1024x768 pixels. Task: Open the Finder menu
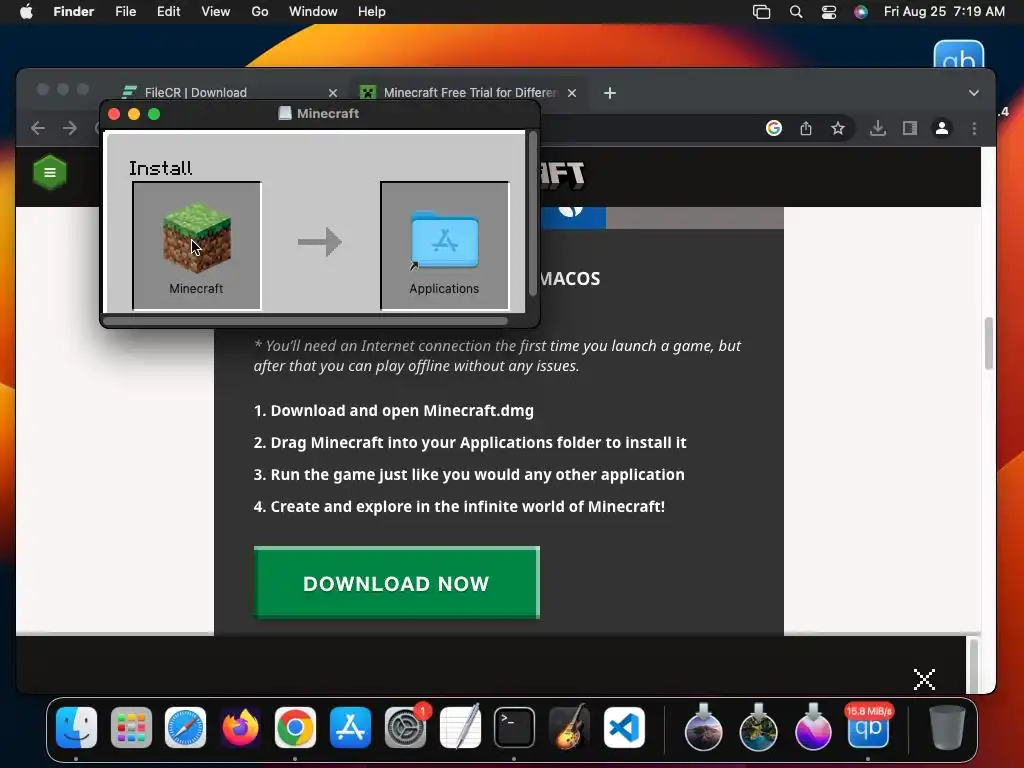click(74, 12)
